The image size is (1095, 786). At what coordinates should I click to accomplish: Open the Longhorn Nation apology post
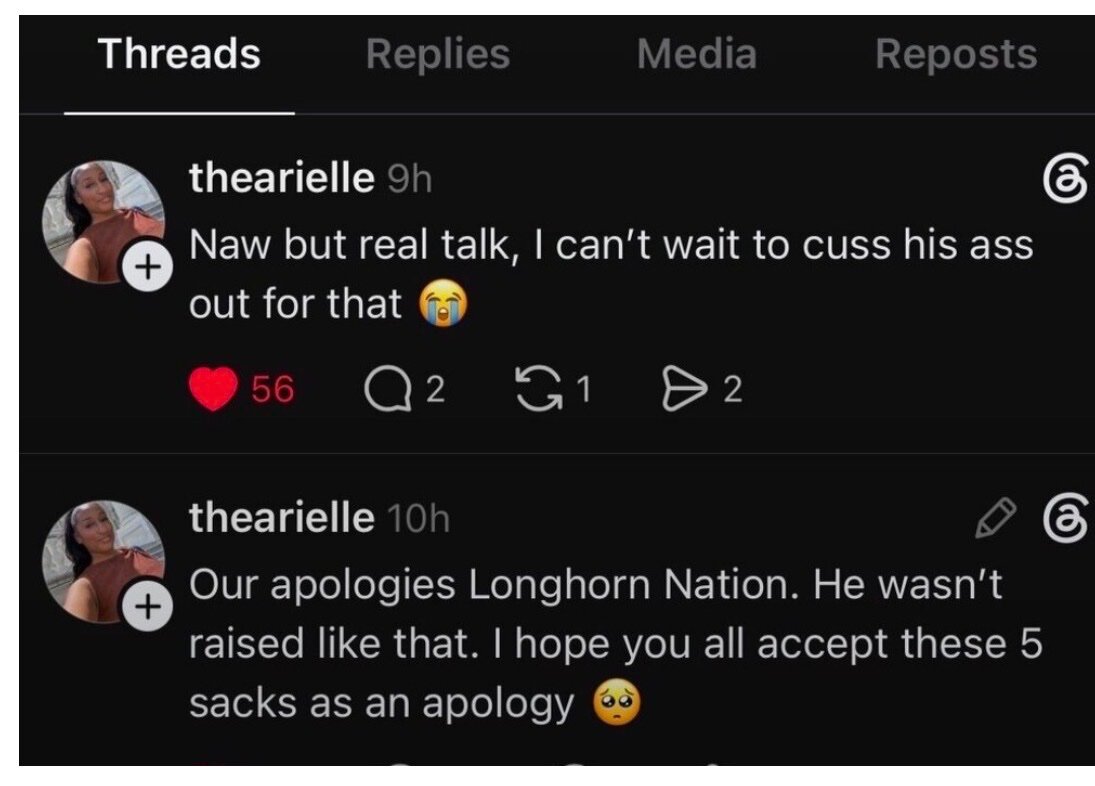615,644
